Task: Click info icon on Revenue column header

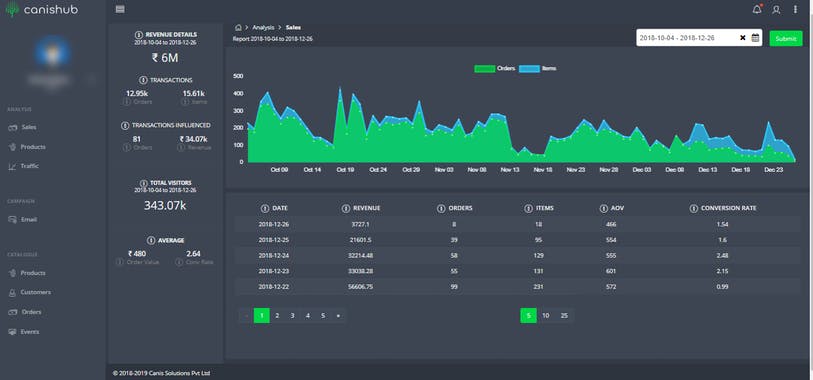Action: tap(346, 208)
